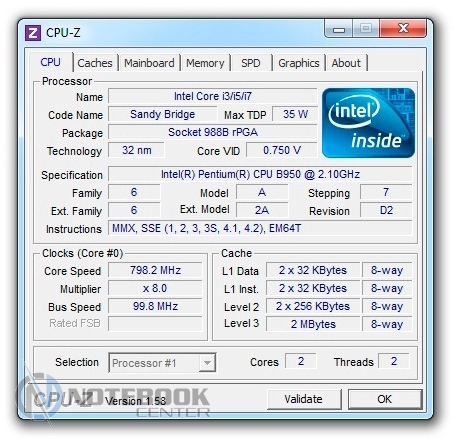Click the CPU-Z purple Z title icon

click(33, 33)
